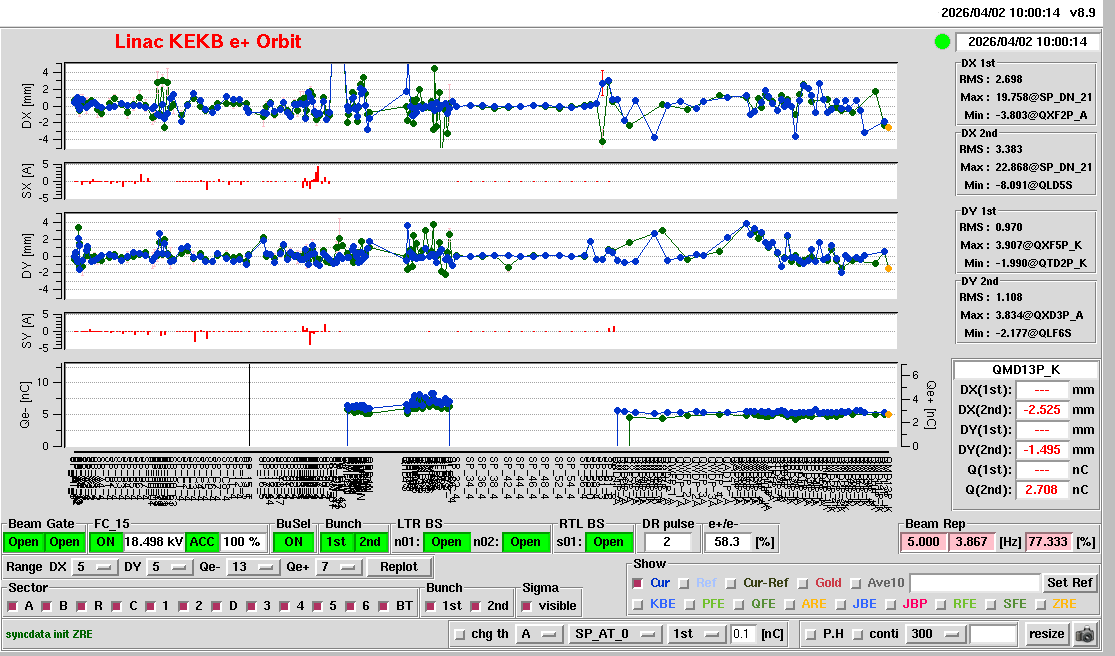Click the Set Ref button
Screen dimensions: 1115x656
1069,583
